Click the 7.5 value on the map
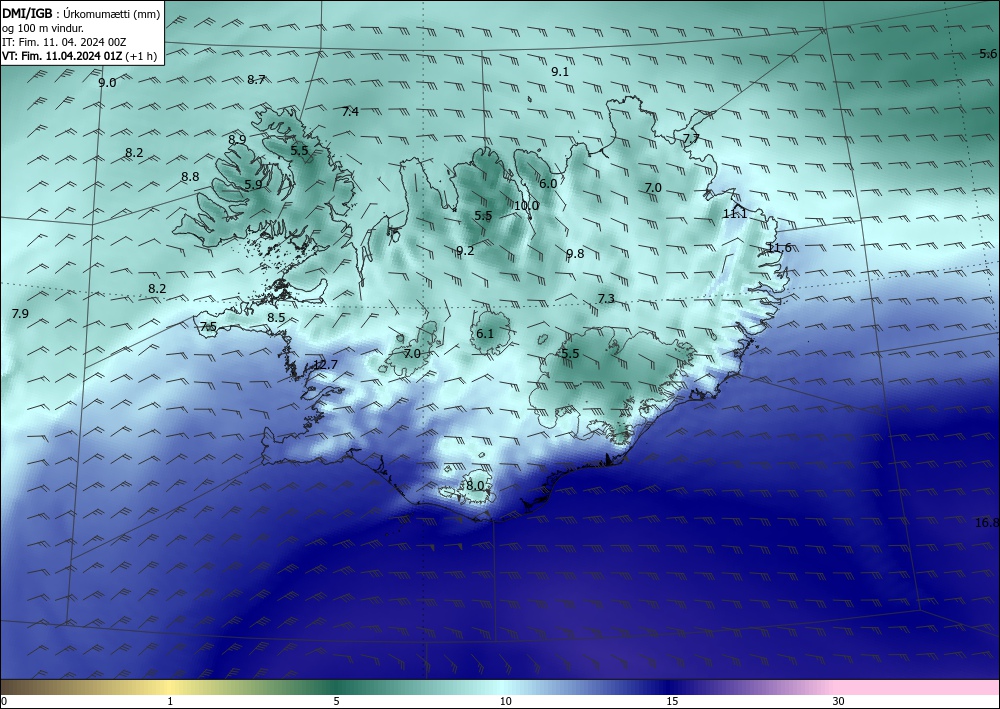1000x709 pixels. tap(209, 327)
